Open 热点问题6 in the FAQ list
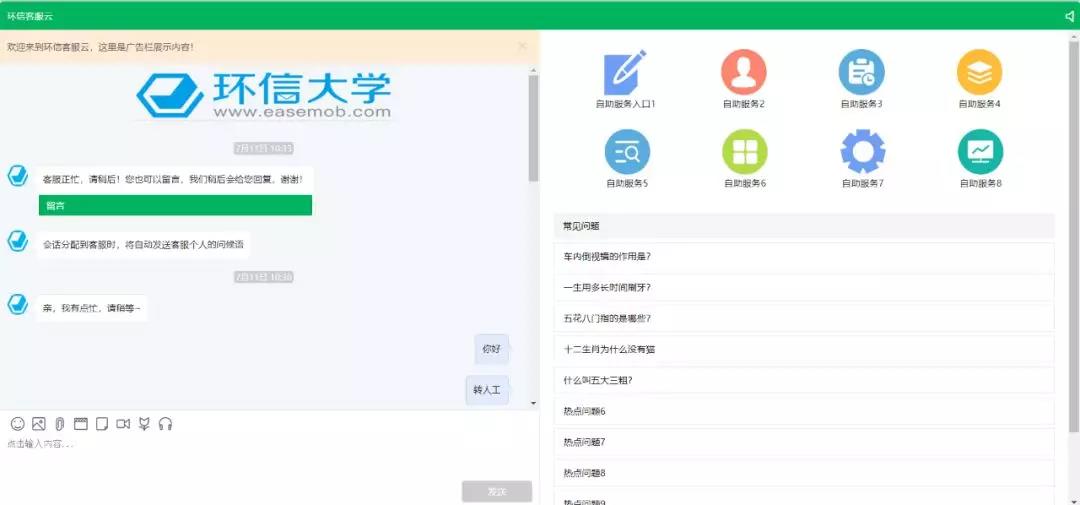 coord(804,411)
